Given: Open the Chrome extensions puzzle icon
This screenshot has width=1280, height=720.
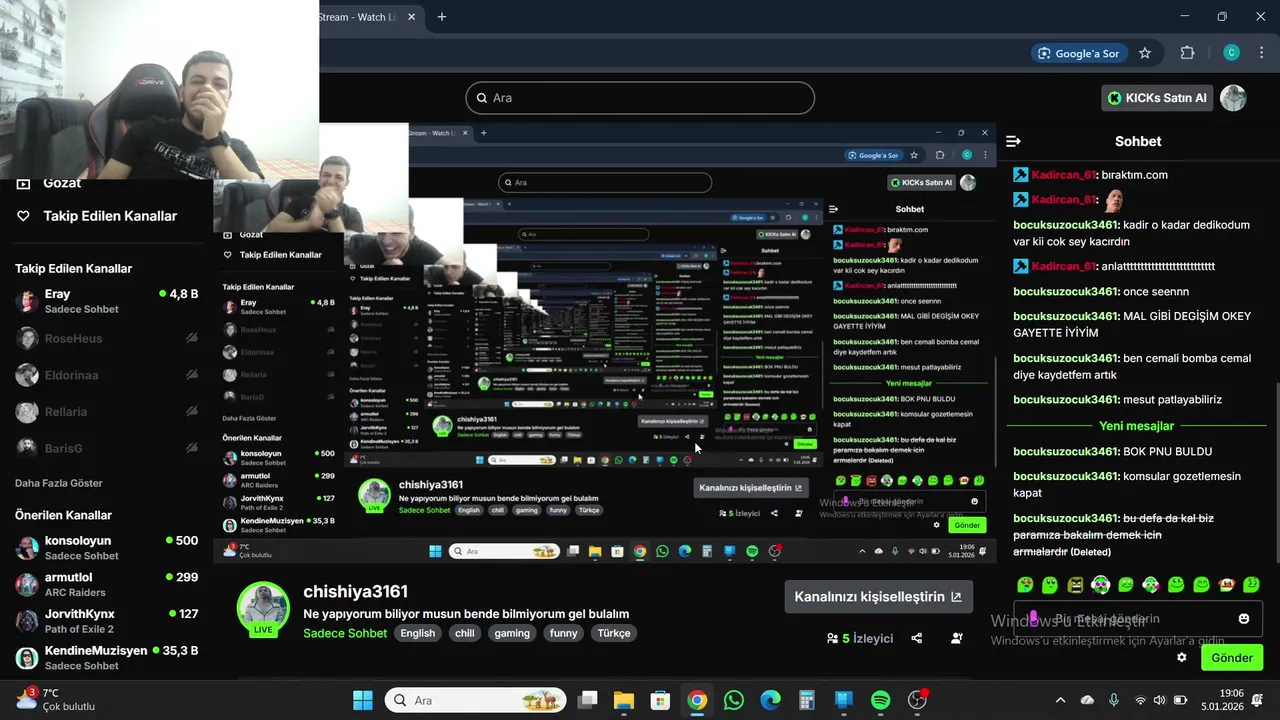Looking at the screenshot, I should pyautogui.click(x=1188, y=53).
